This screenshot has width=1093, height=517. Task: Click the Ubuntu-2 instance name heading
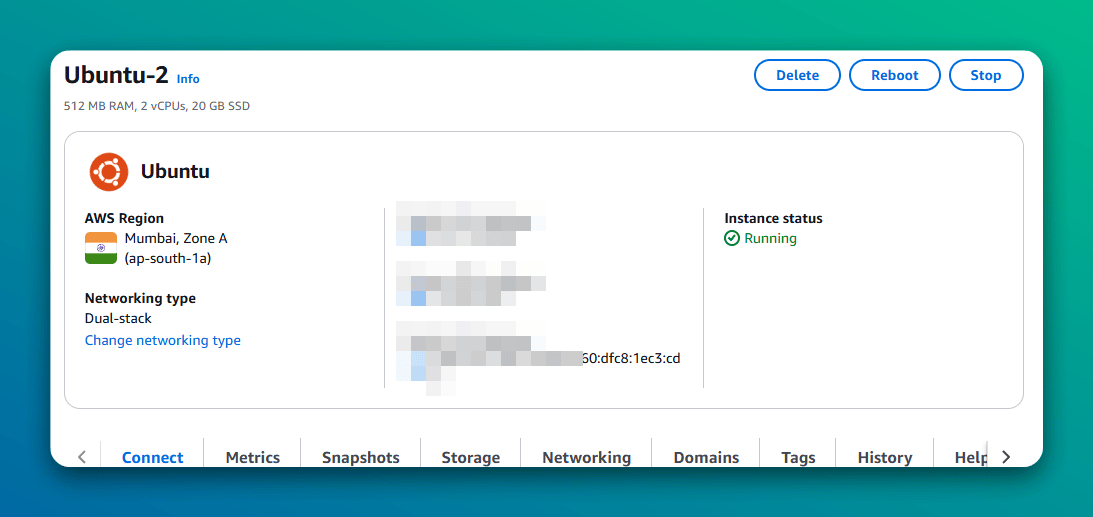click(115, 76)
